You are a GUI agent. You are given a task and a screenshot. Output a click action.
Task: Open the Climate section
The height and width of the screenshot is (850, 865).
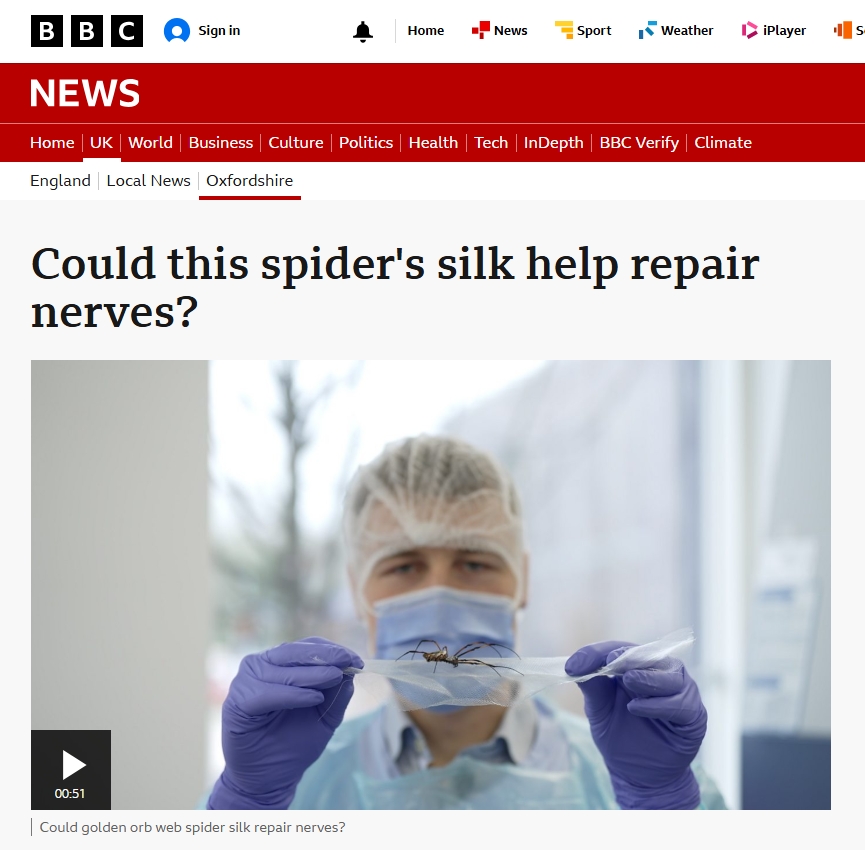pyautogui.click(x=723, y=143)
